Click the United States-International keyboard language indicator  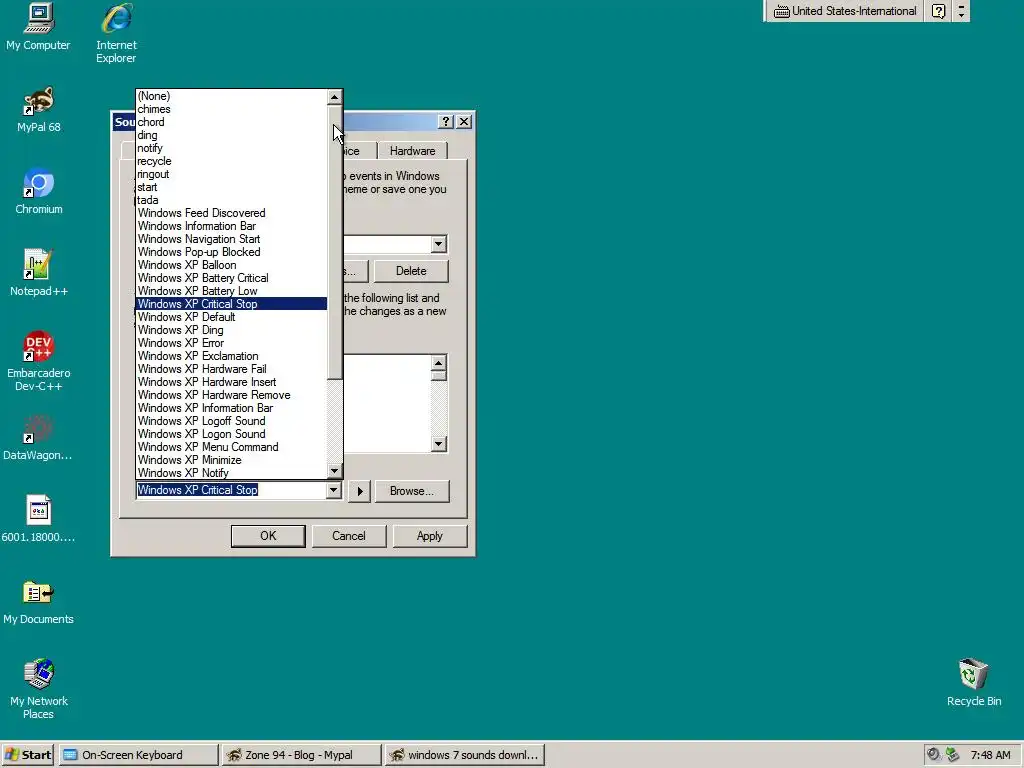coord(845,11)
